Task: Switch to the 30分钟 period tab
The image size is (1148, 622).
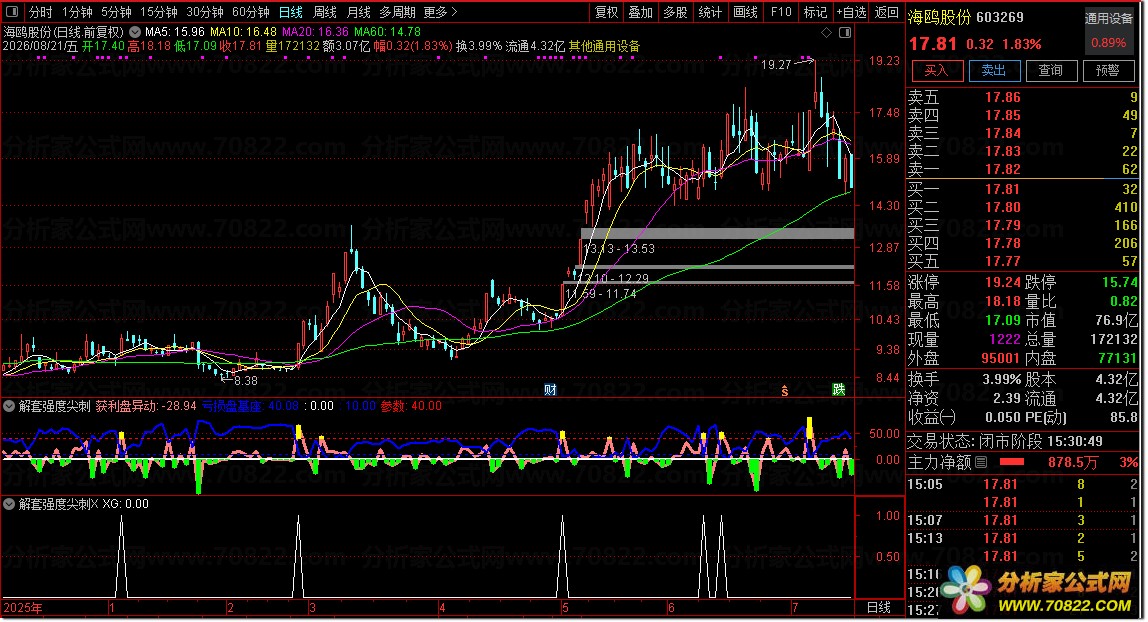Action: (204, 12)
